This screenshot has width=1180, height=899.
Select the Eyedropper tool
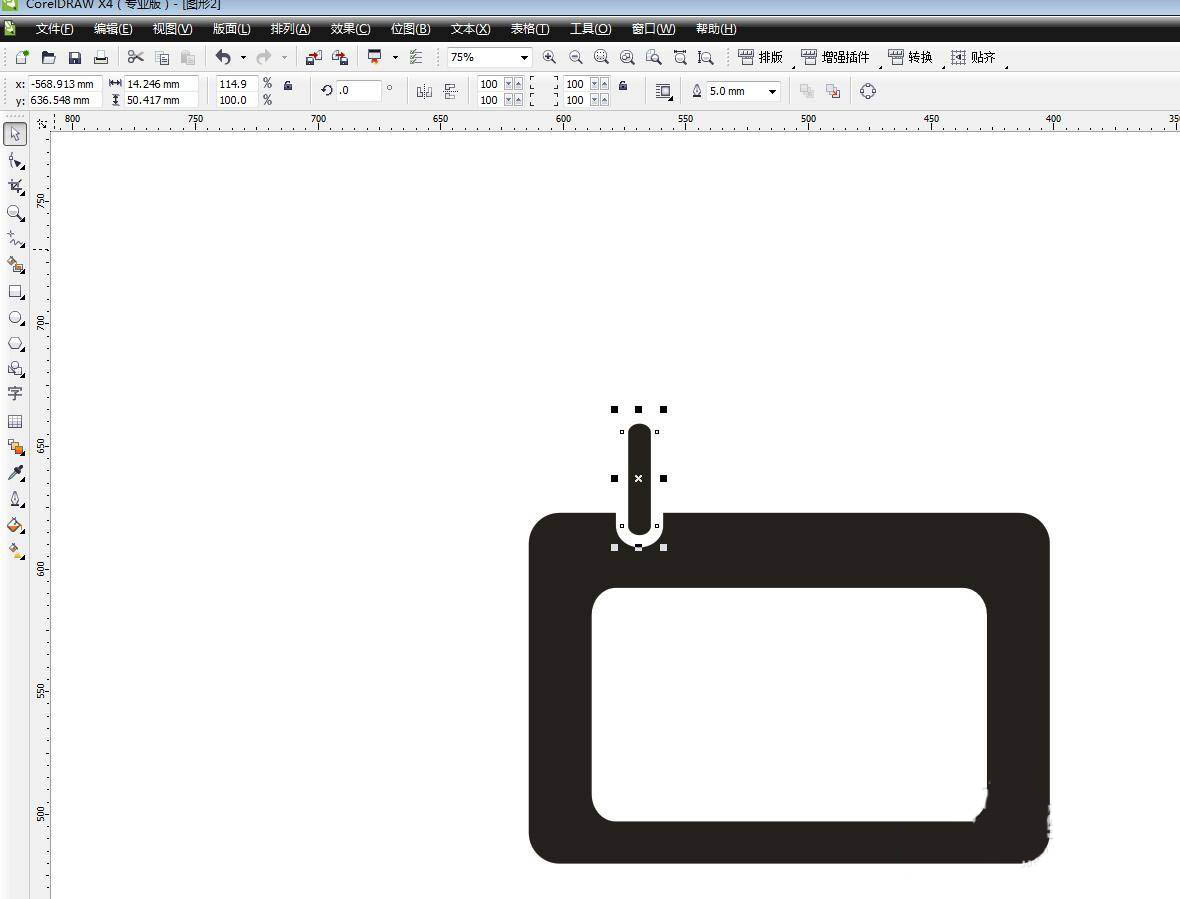tap(15, 472)
